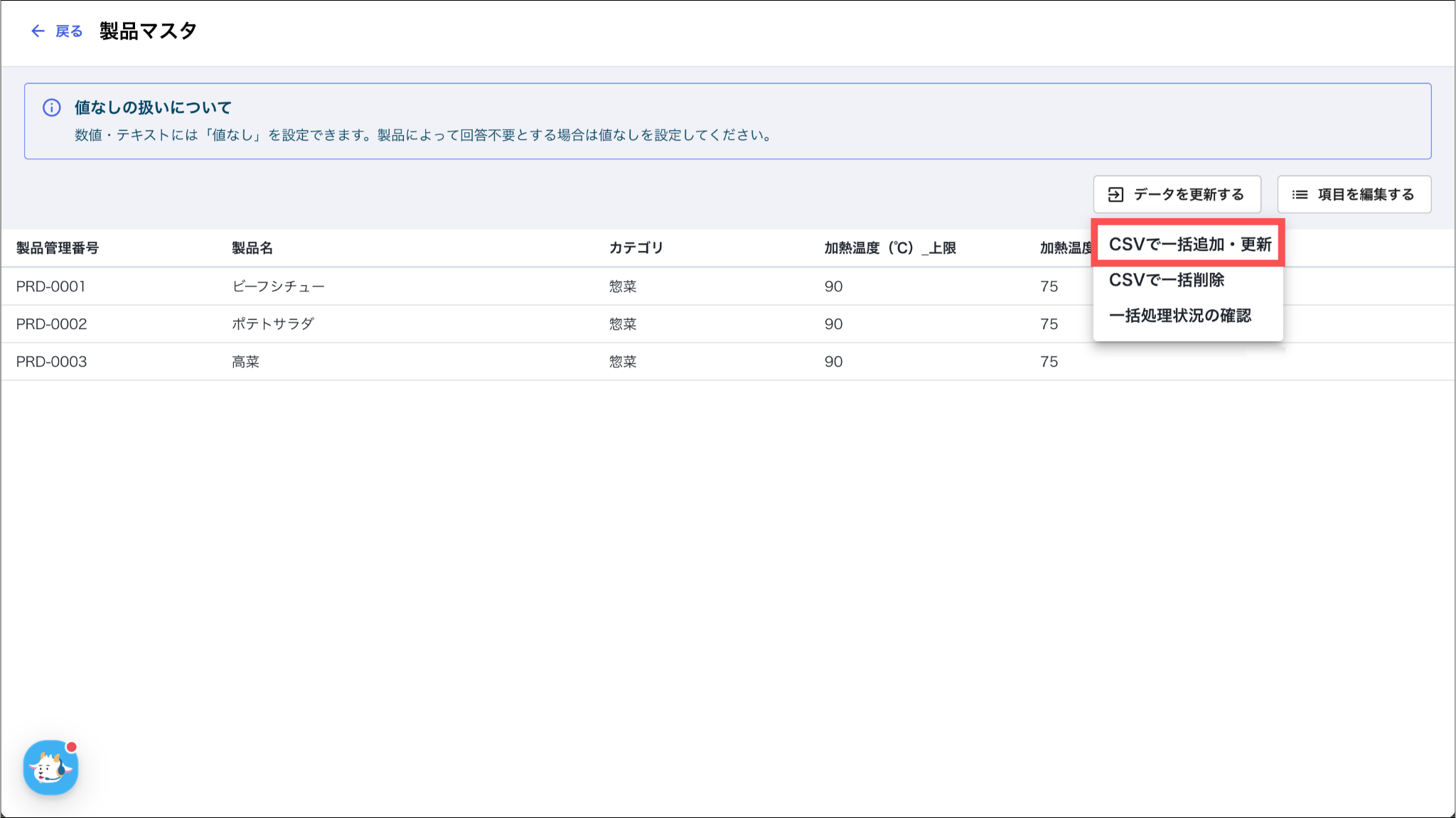Image resolution: width=1456 pixels, height=818 pixels.
Task: Click the back arrow icon
Action: 38,31
